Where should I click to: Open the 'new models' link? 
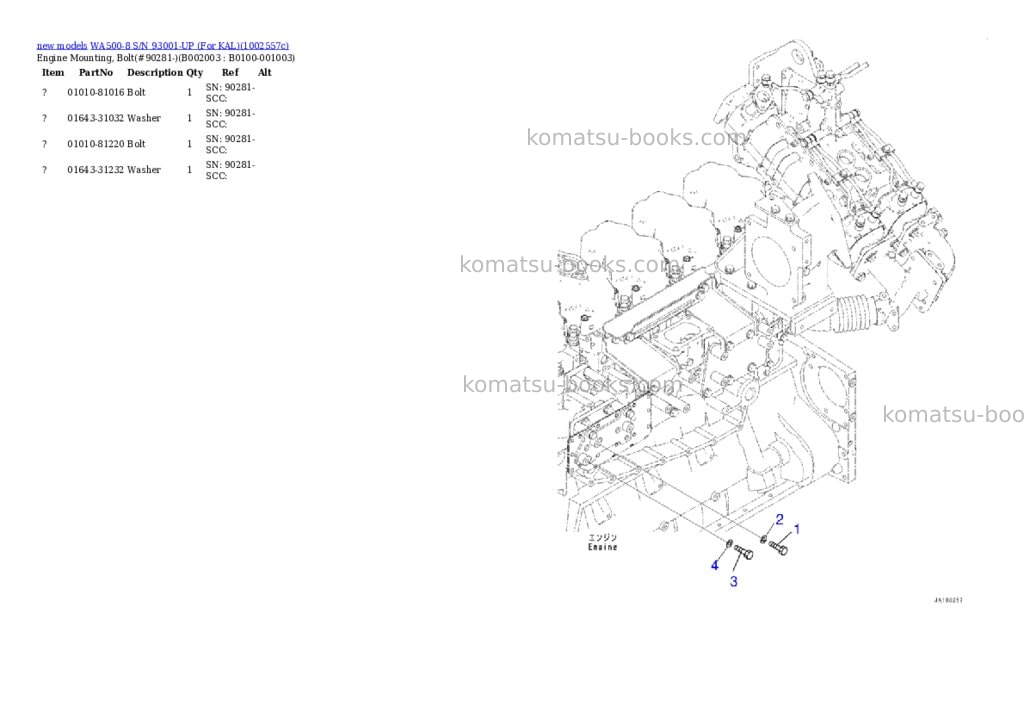pos(61,46)
